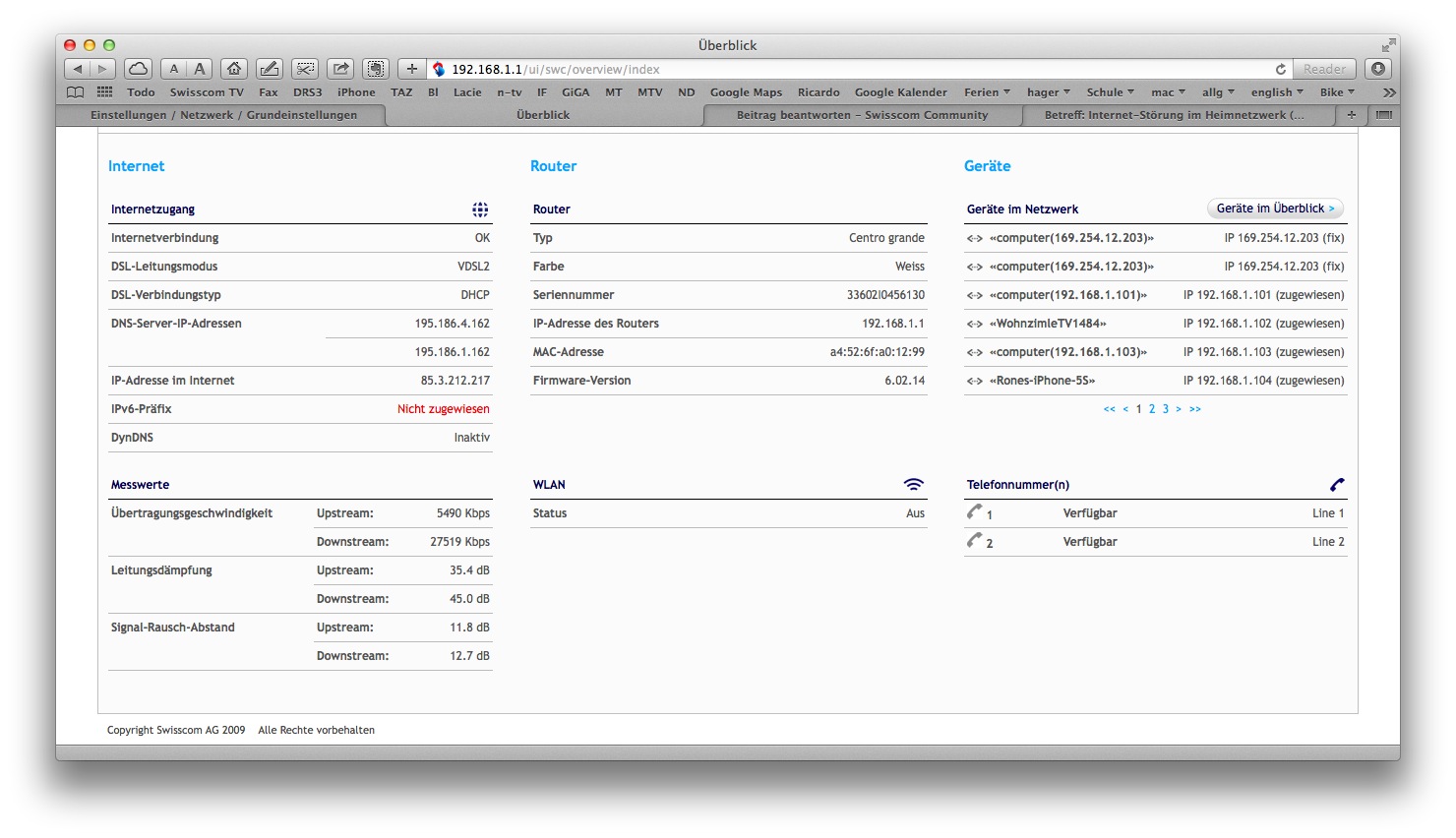Click the web clip scissors icon
Screen dimensions: 1456x838
(305, 69)
